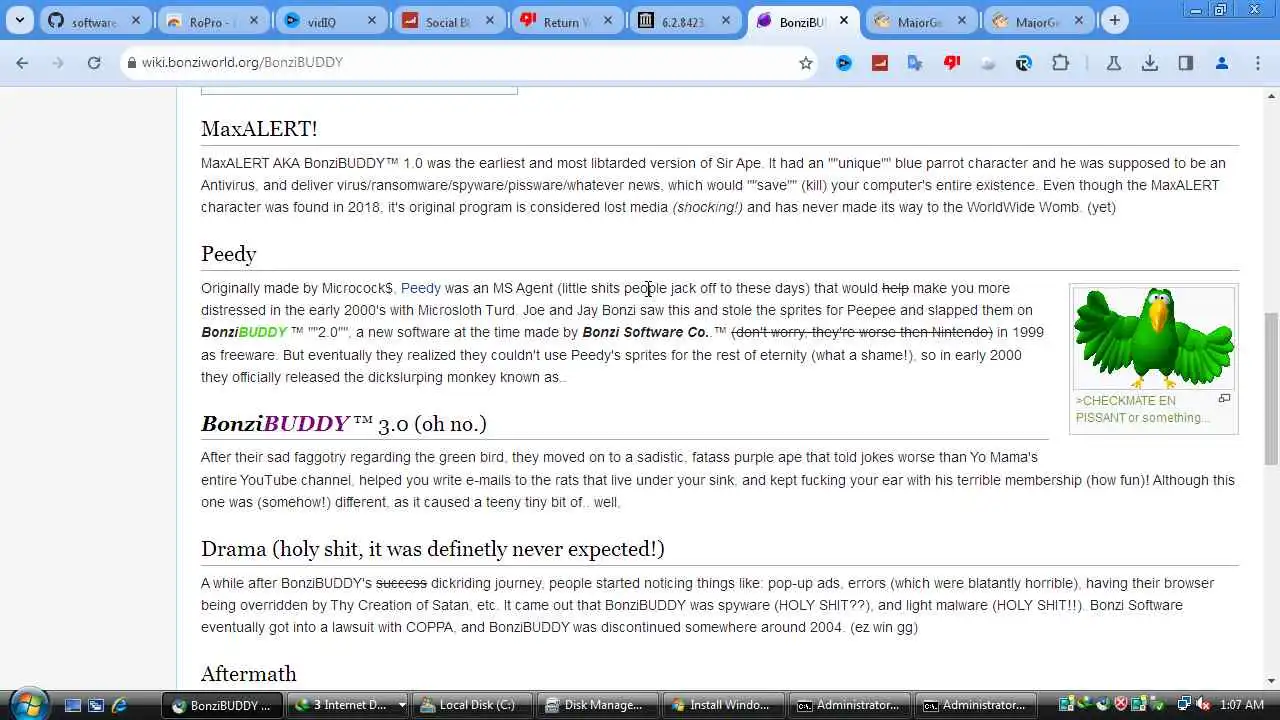Show the Downloads panel
This screenshot has width=1280, height=720.
(x=1150, y=62)
